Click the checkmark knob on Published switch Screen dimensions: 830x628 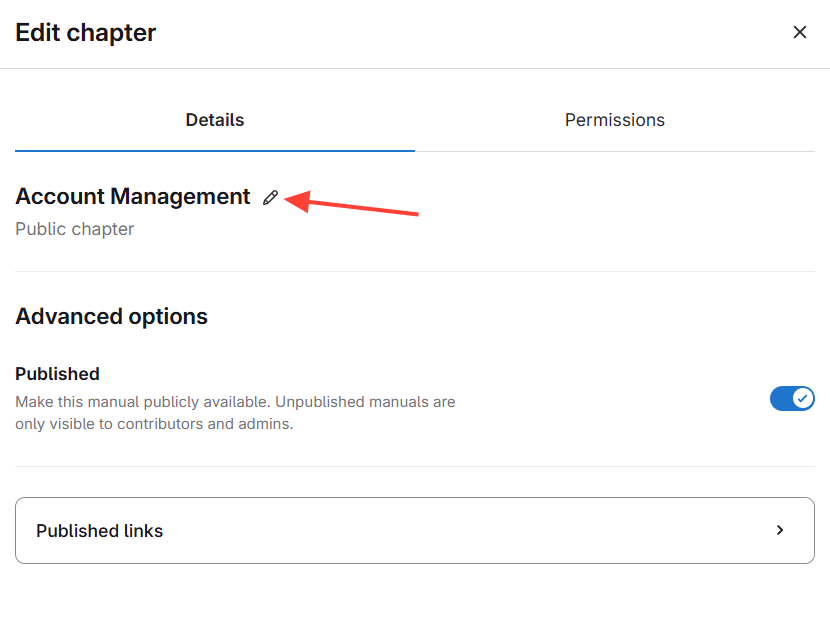pos(802,399)
